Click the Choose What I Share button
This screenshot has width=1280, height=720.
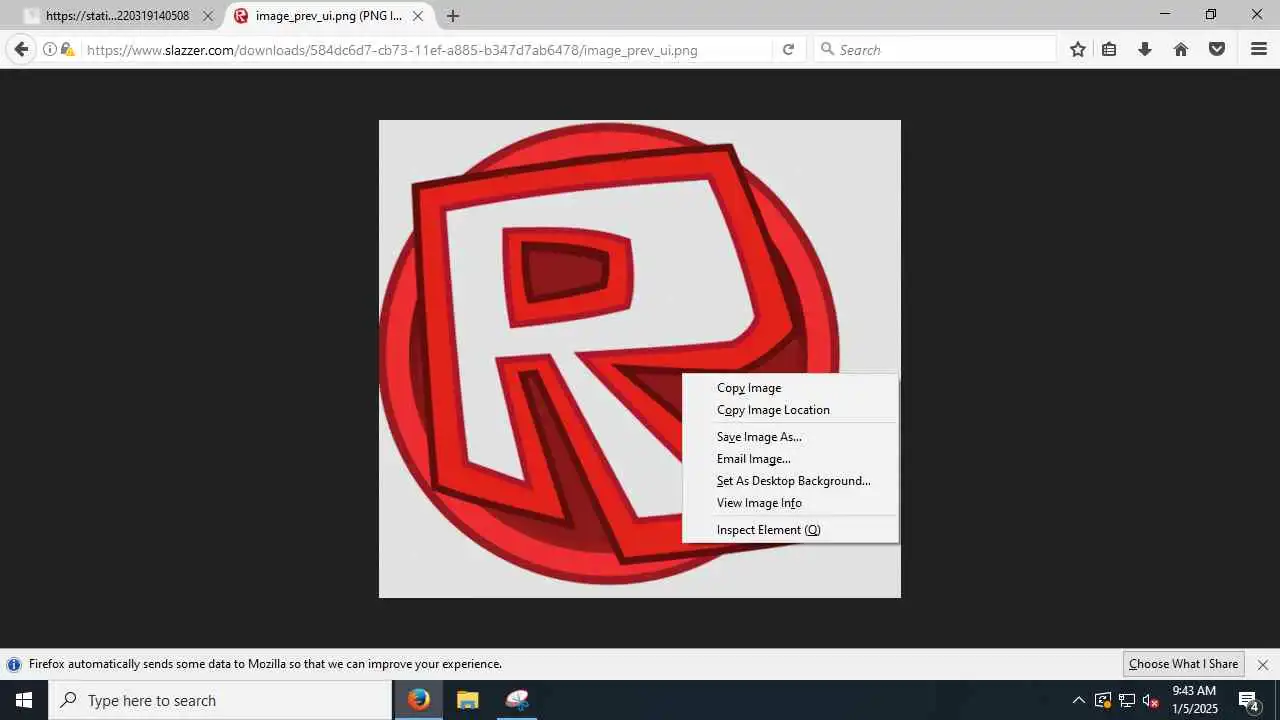click(1183, 664)
